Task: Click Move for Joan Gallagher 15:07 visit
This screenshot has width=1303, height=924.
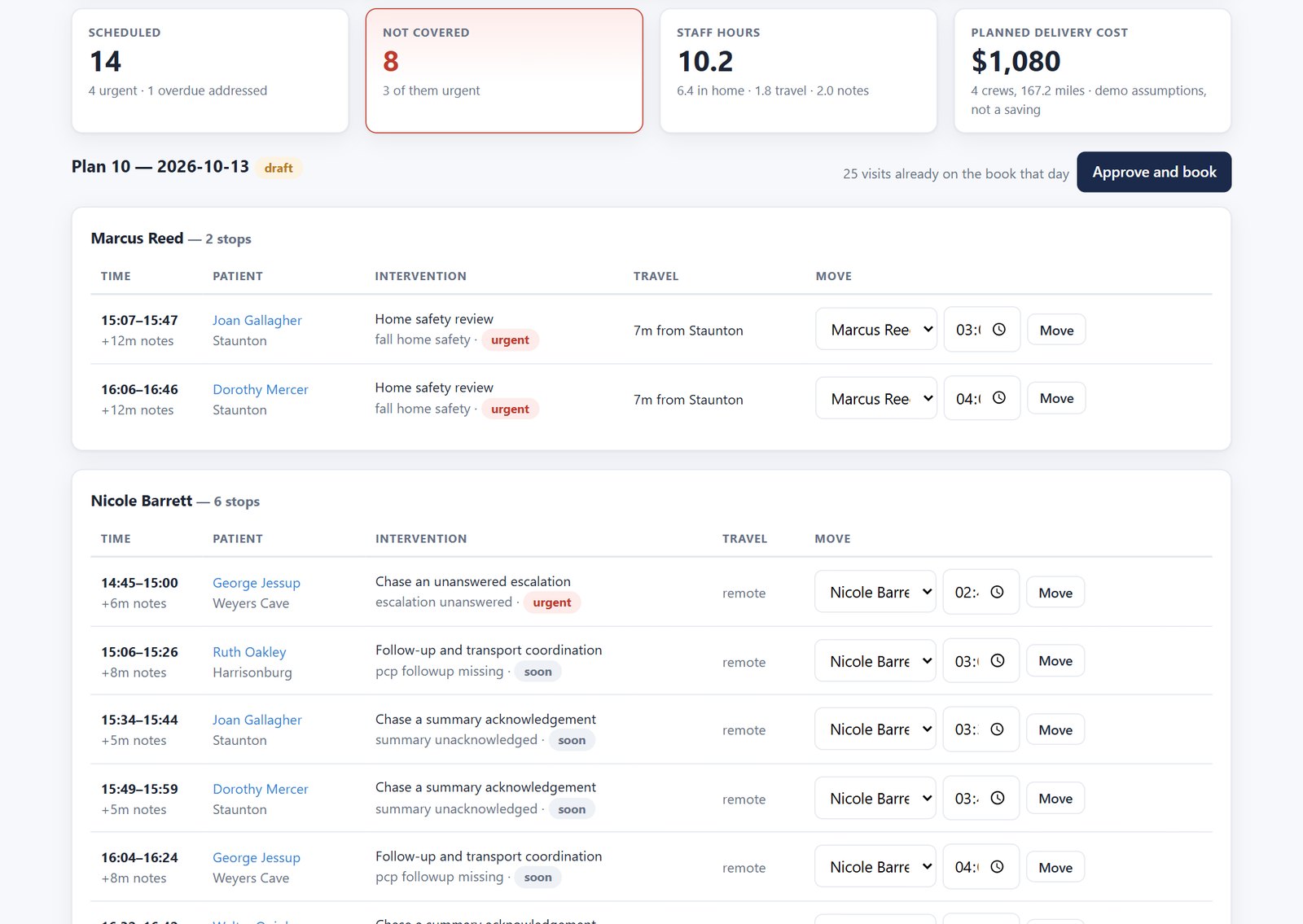Action: click(1056, 330)
